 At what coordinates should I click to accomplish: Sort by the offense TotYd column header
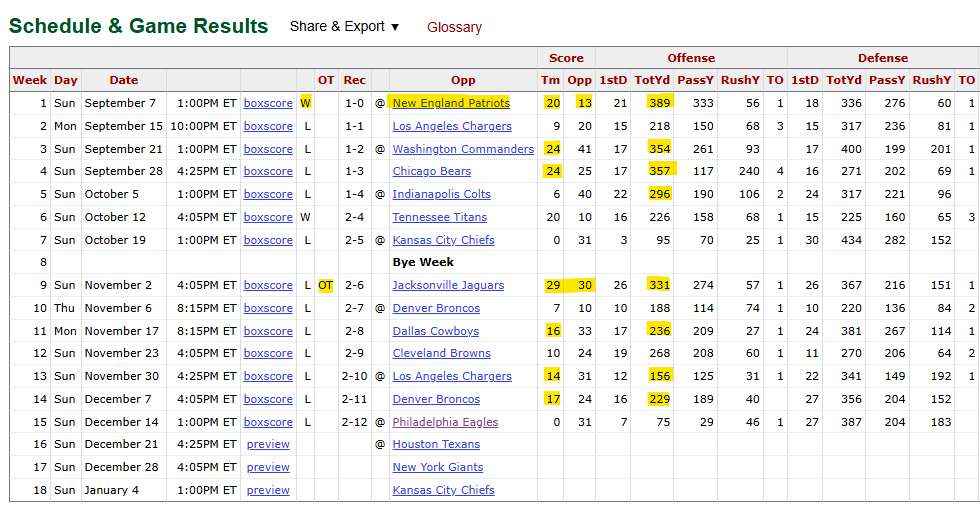coord(652,80)
